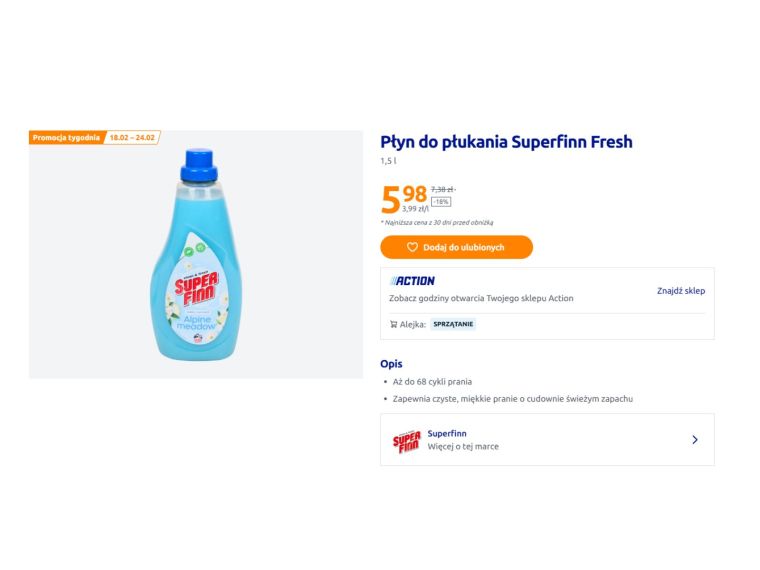Viewport: 760px width, 570px height.
Task: Select the SPRZĄTANIE aisle tag
Action: (x=453, y=324)
